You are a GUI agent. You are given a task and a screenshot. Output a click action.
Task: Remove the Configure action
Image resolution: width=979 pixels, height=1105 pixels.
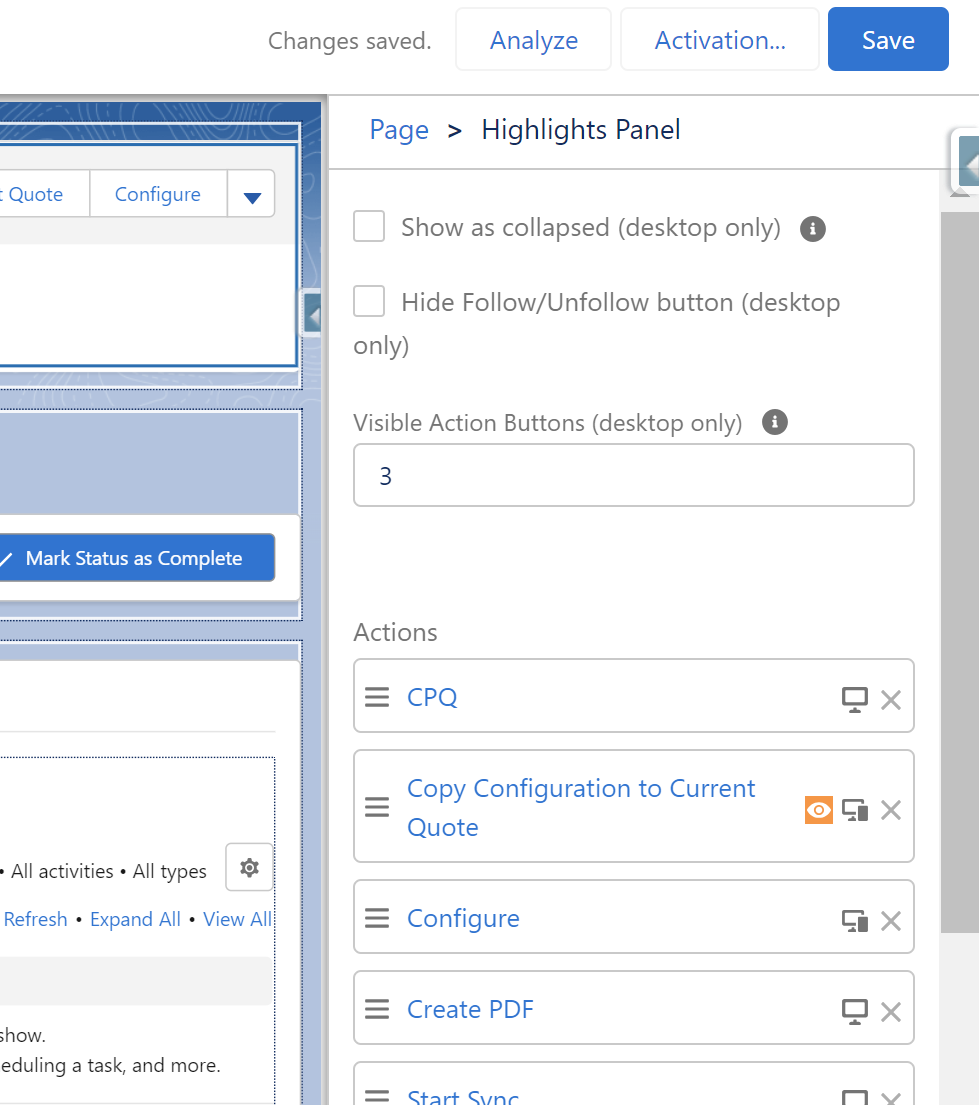pyautogui.click(x=891, y=921)
